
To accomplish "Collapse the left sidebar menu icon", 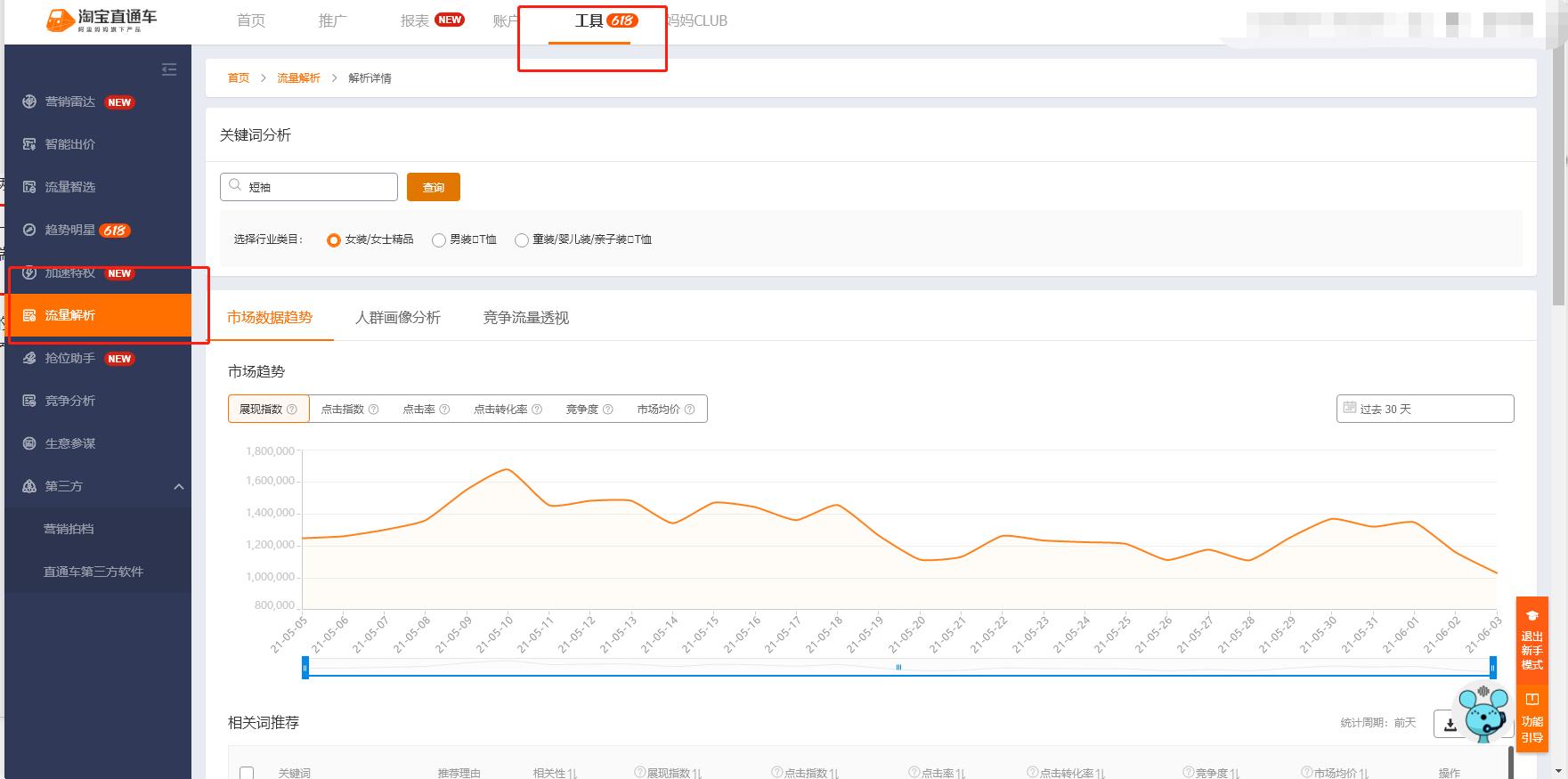I will click(169, 69).
